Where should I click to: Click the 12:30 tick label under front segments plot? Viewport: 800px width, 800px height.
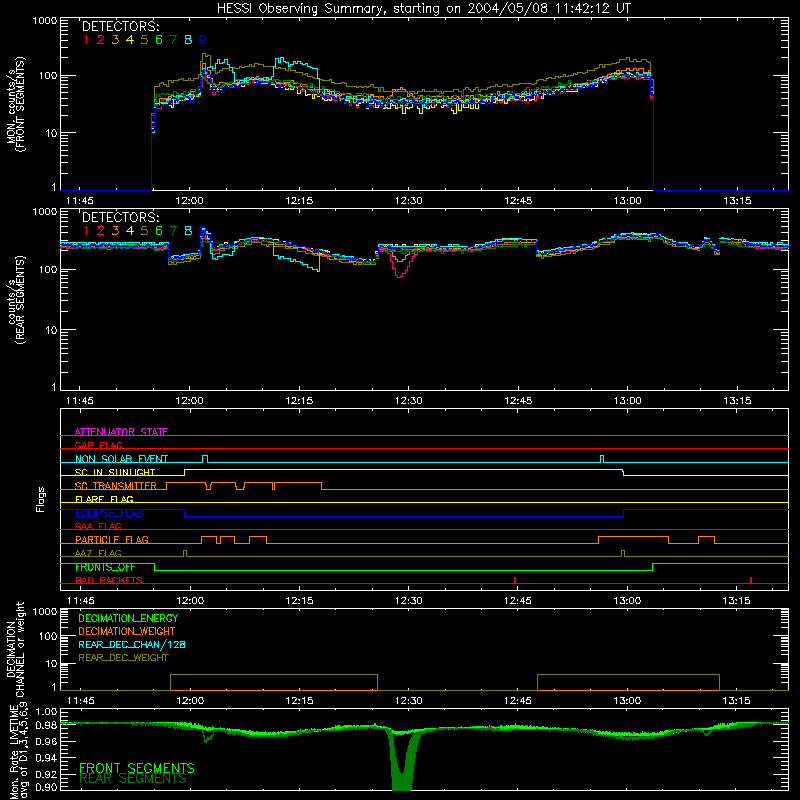tap(408, 201)
